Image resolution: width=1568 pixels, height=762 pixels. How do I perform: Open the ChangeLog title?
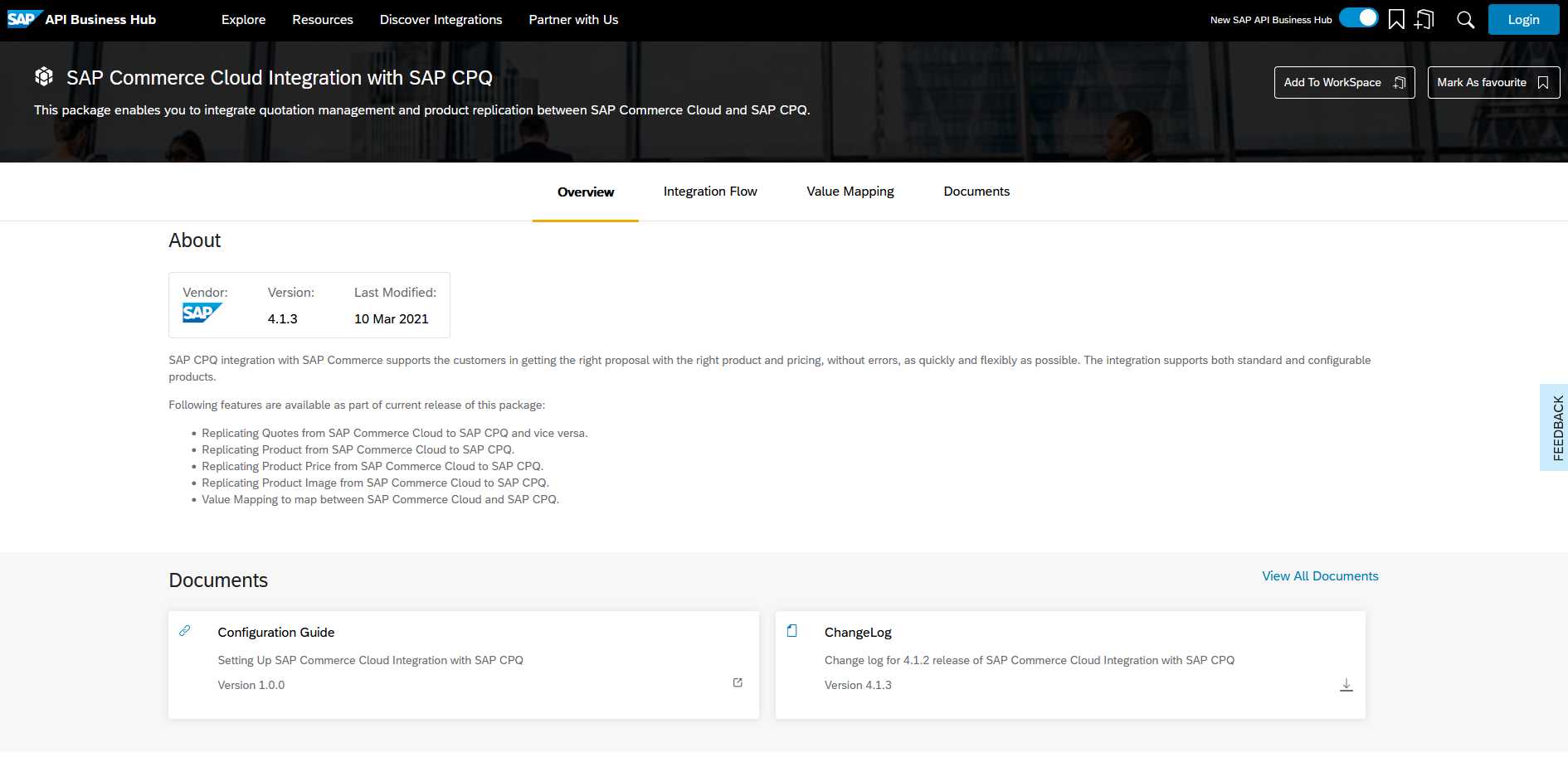coord(858,633)
